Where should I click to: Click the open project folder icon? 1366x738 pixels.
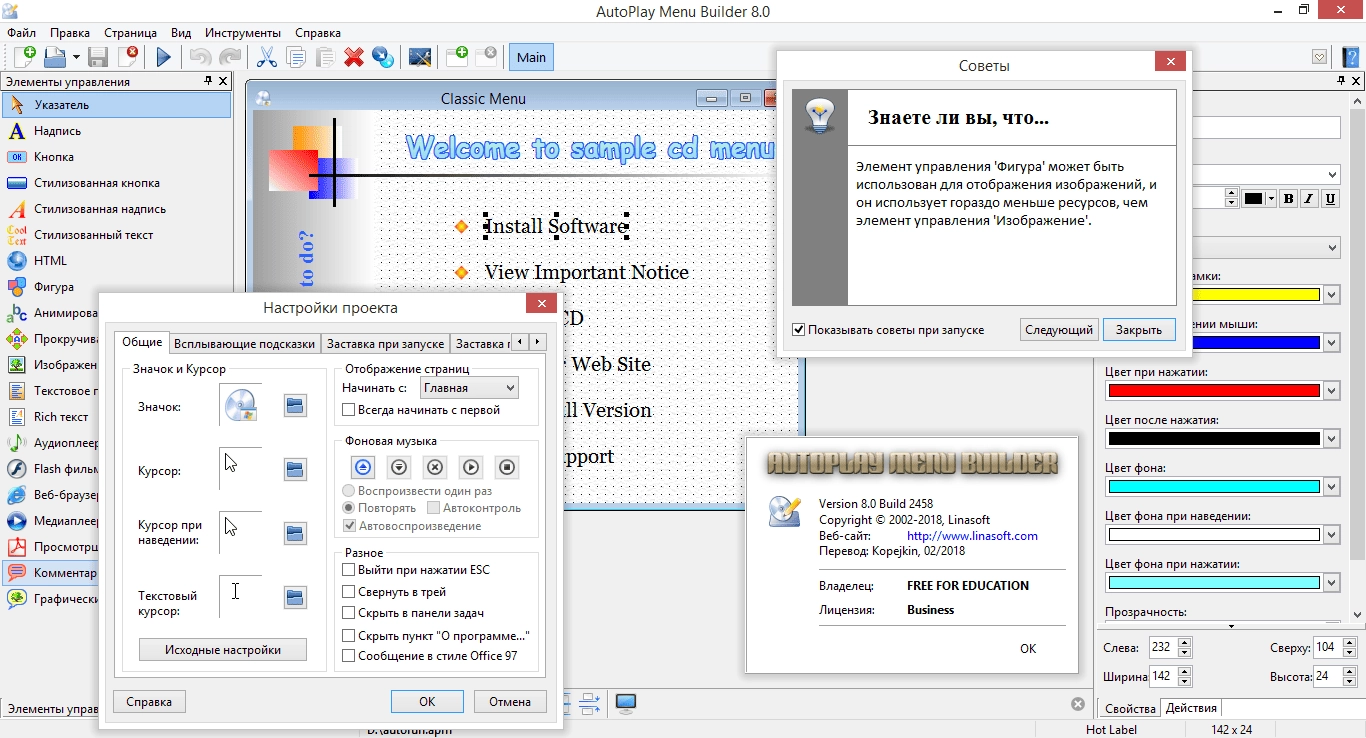[x=53, y=57]
